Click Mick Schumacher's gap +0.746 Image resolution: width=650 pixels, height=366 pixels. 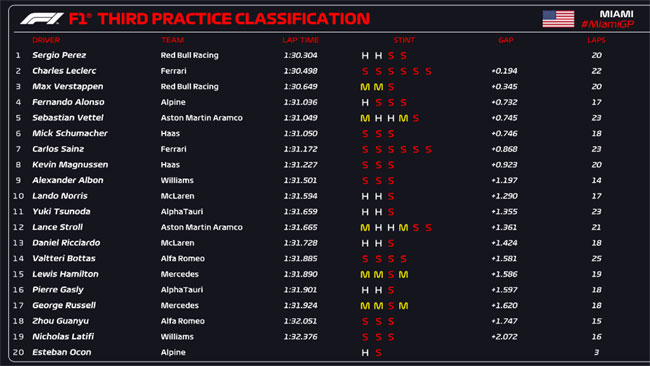coord(504,133)
